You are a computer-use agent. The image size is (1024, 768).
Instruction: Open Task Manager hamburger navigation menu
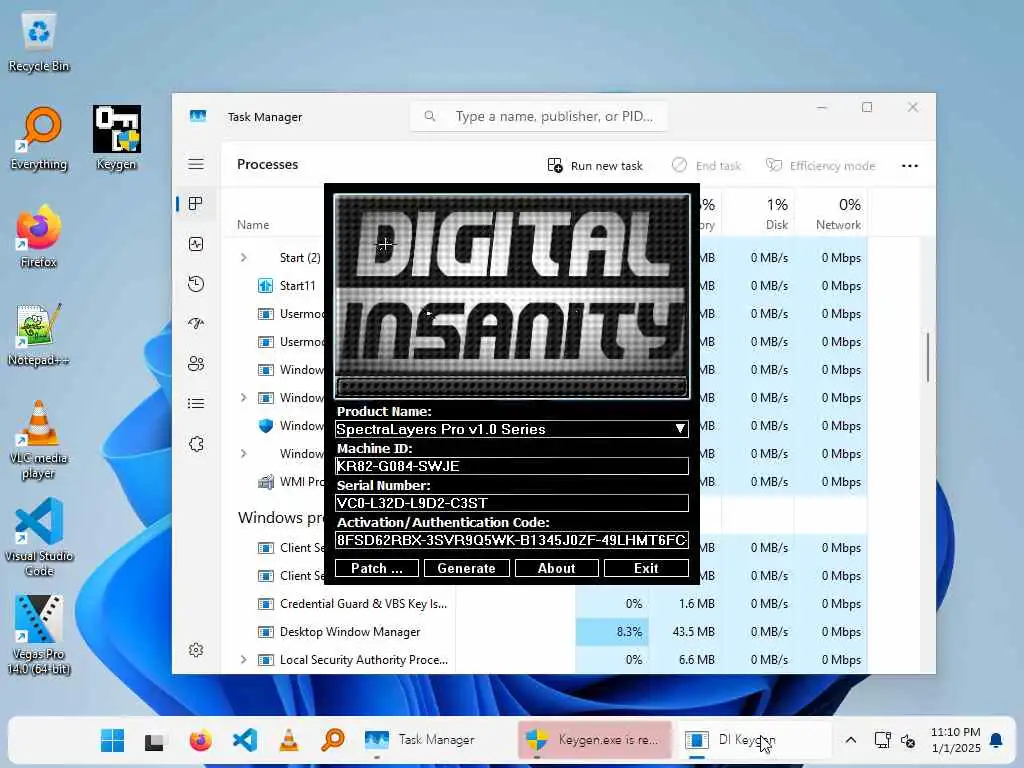coord(196,164)
